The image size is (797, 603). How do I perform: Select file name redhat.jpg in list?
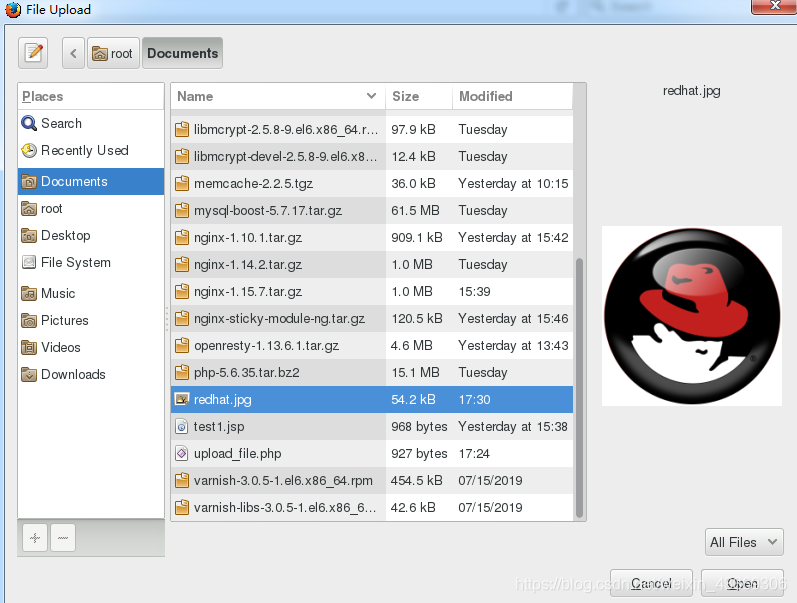223,400
